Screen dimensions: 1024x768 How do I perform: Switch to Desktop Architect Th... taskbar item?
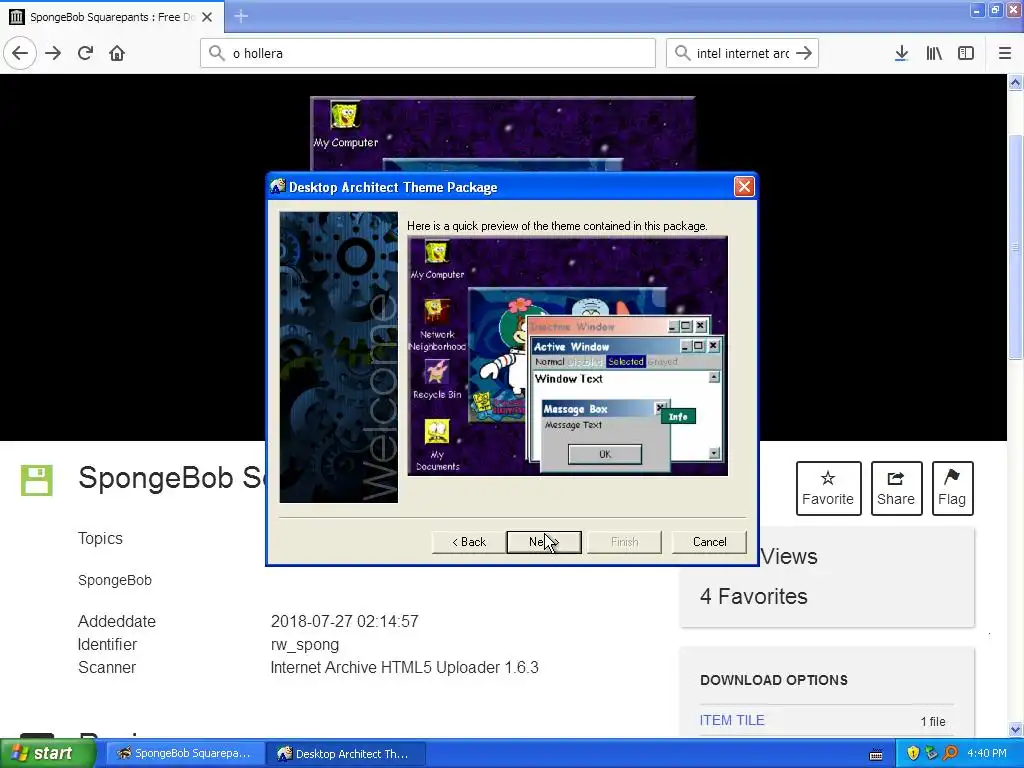(345, 754)
